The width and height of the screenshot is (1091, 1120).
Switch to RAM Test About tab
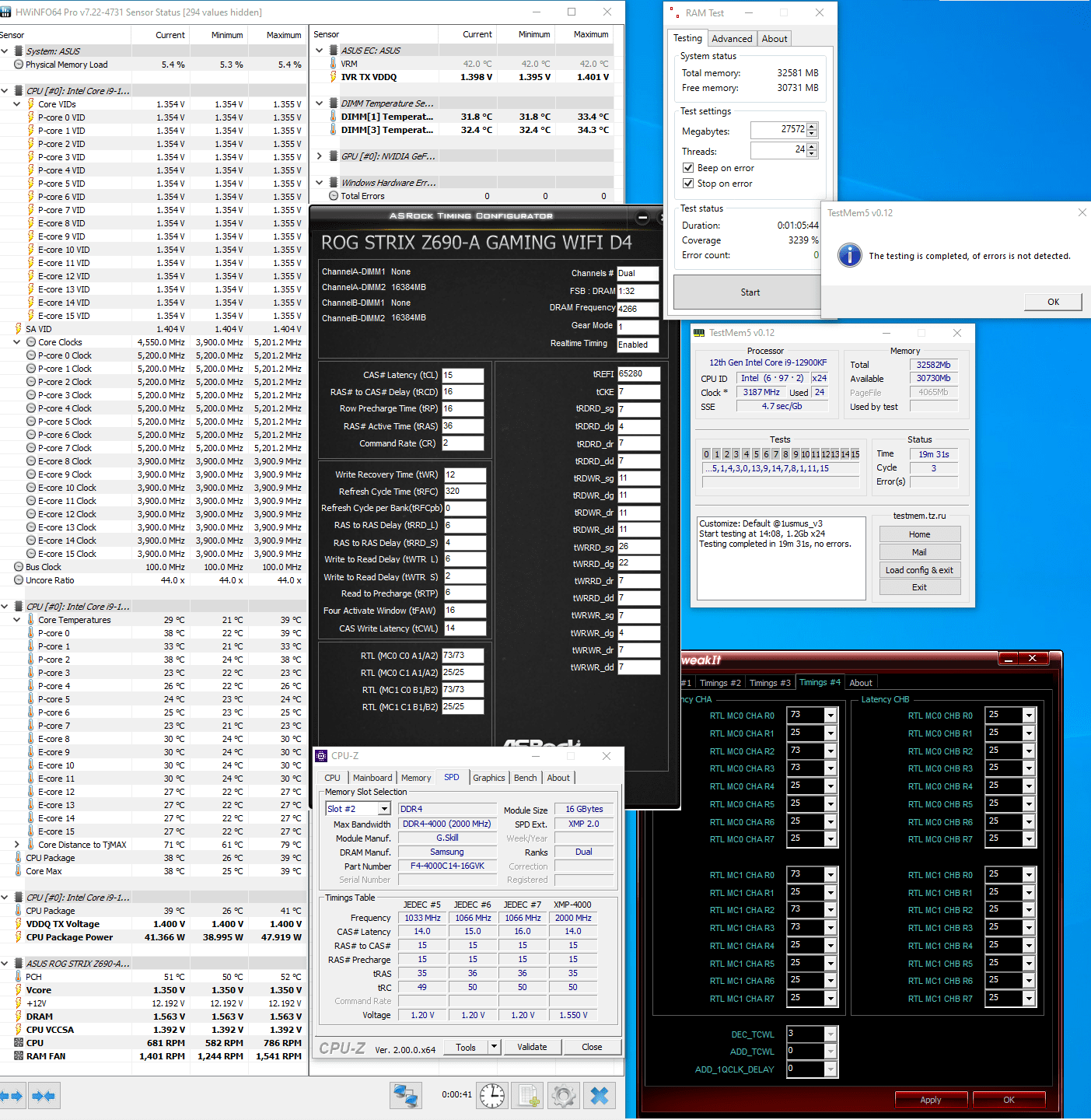point(775,39)
